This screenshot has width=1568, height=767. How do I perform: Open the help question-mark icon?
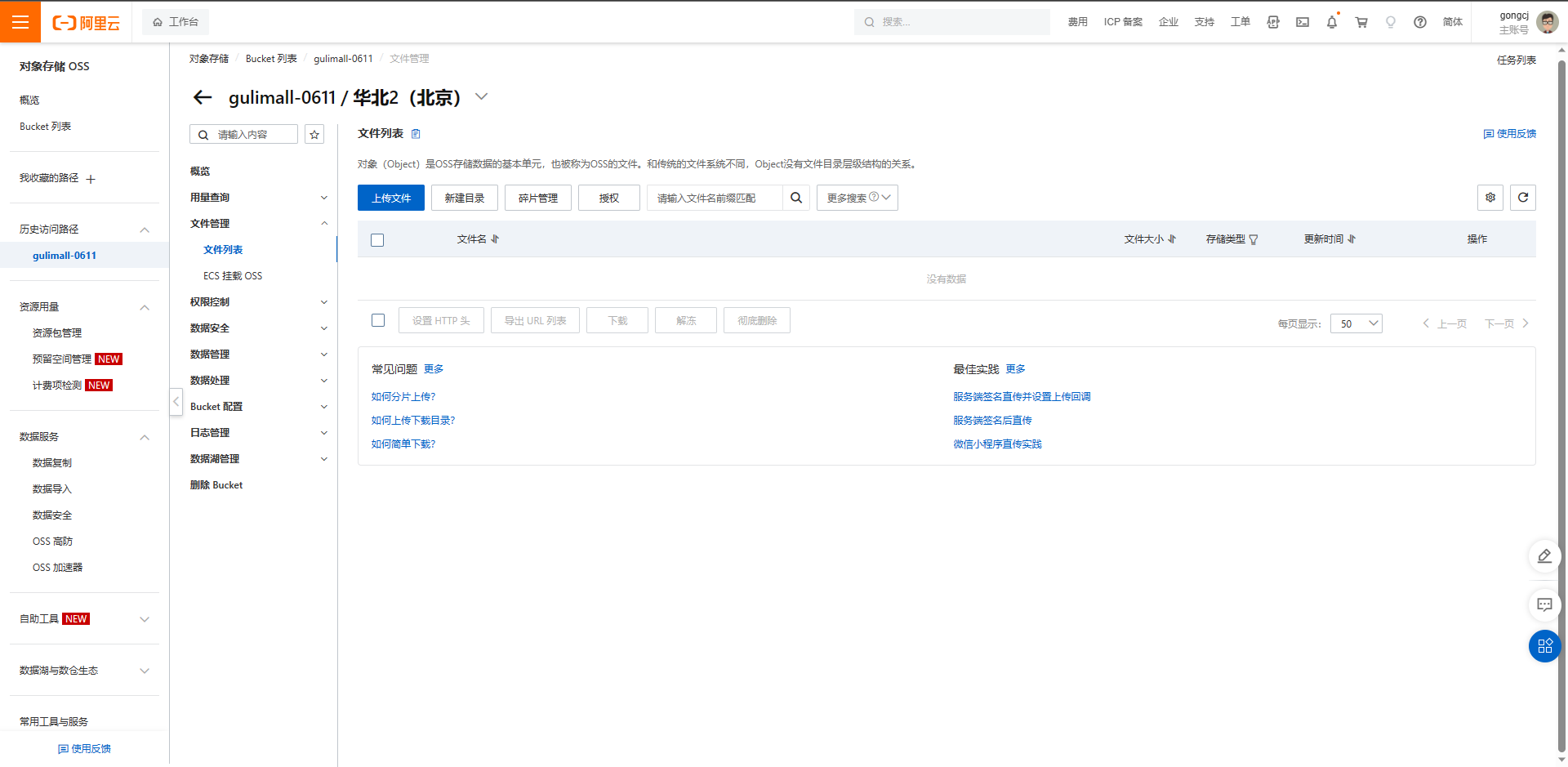tap(1420, 22)
